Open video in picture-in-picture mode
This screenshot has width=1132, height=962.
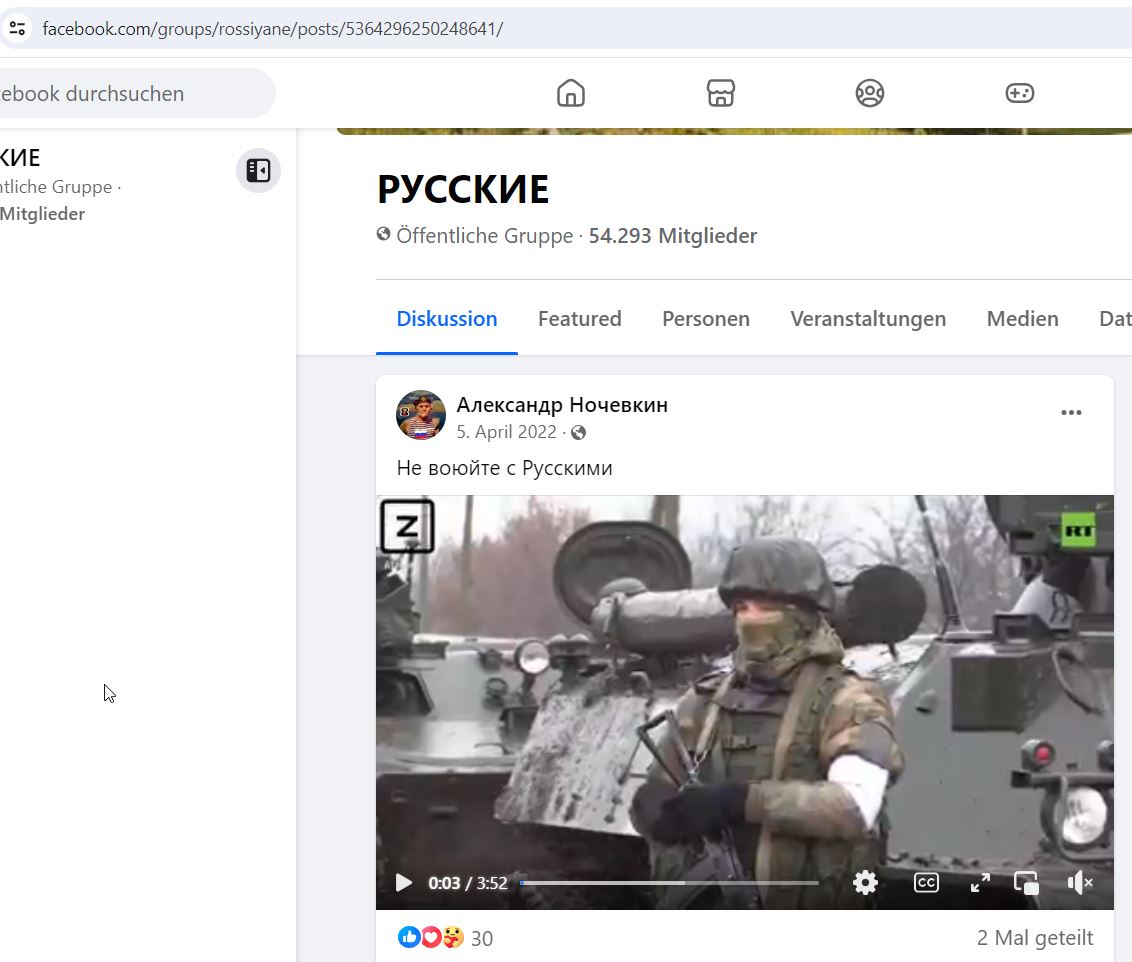1026,883
